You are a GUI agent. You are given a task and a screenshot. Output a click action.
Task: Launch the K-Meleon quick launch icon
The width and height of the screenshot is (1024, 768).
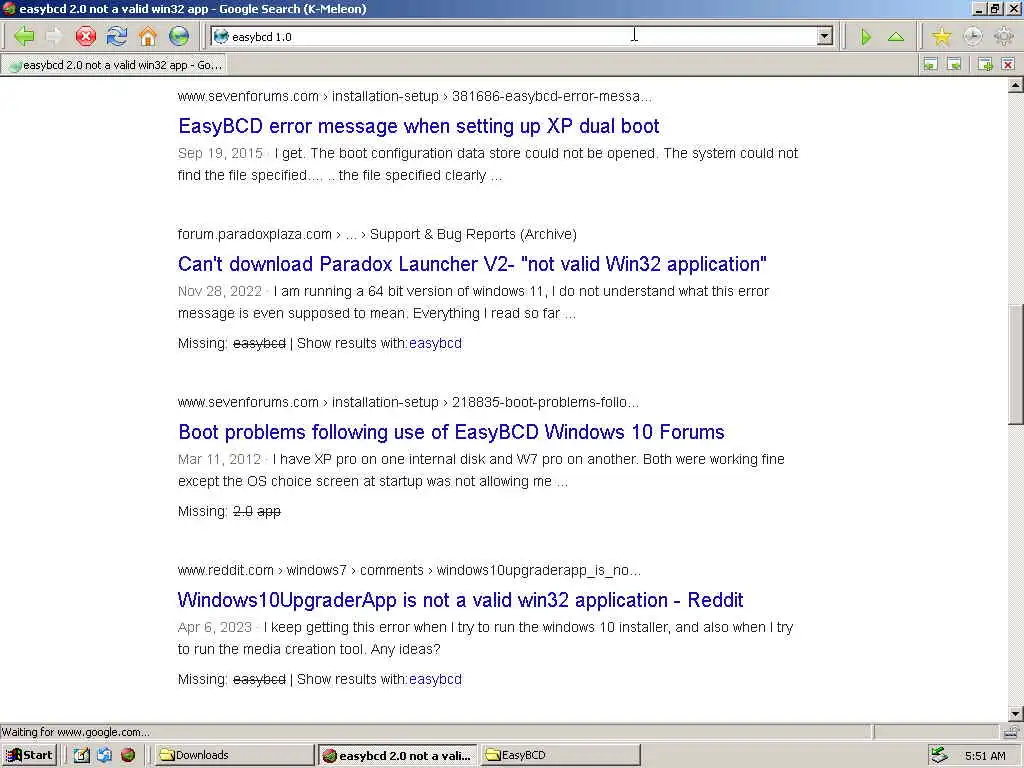tap(127, 755)
